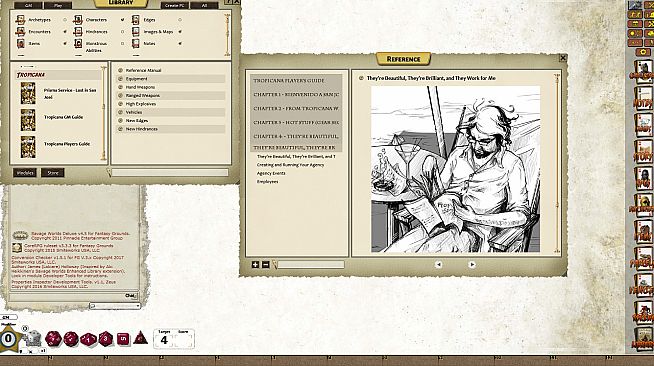Pick the triangular d4 red die
The image size is (654, 366).
141,338
